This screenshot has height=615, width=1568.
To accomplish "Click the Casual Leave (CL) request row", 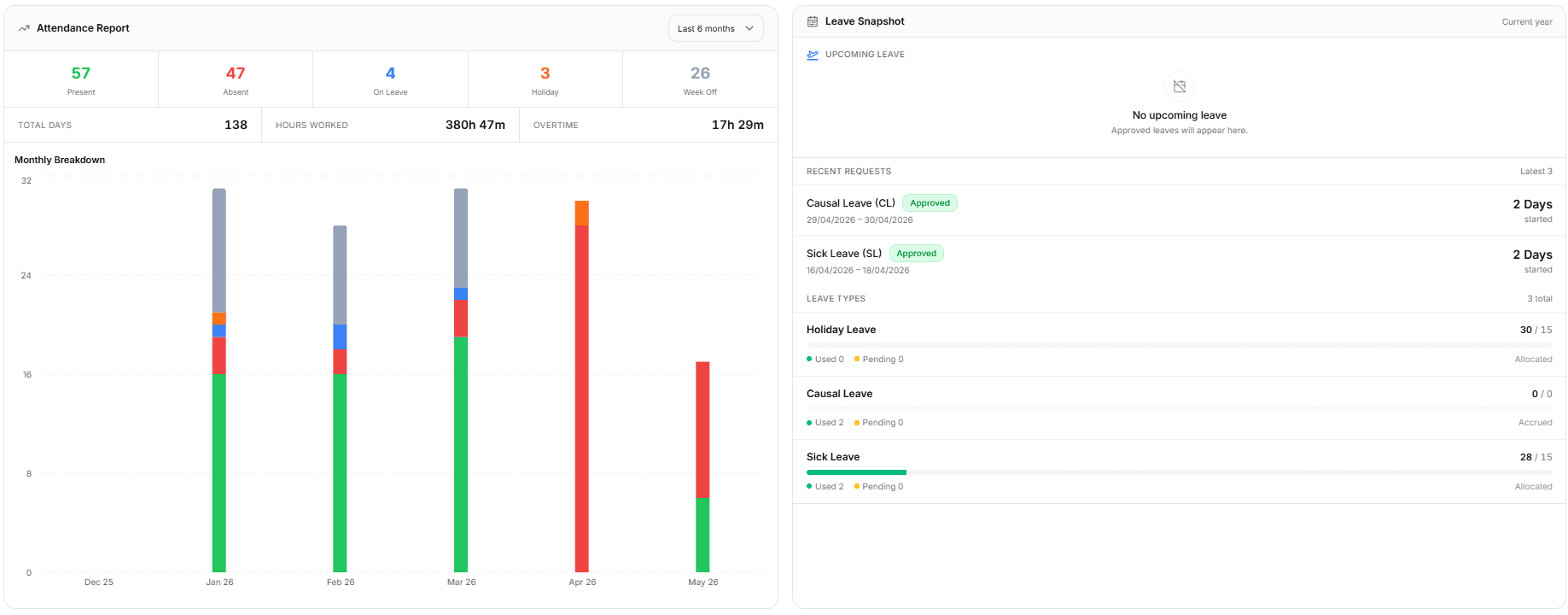I will click(1179, 210).
